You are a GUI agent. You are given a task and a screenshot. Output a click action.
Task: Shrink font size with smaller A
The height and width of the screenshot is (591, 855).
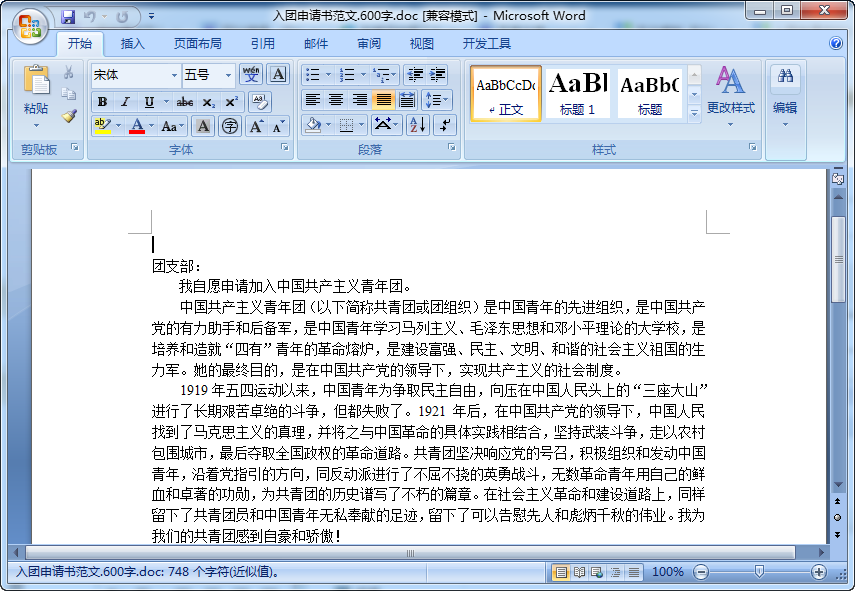(x=278, y=126)
